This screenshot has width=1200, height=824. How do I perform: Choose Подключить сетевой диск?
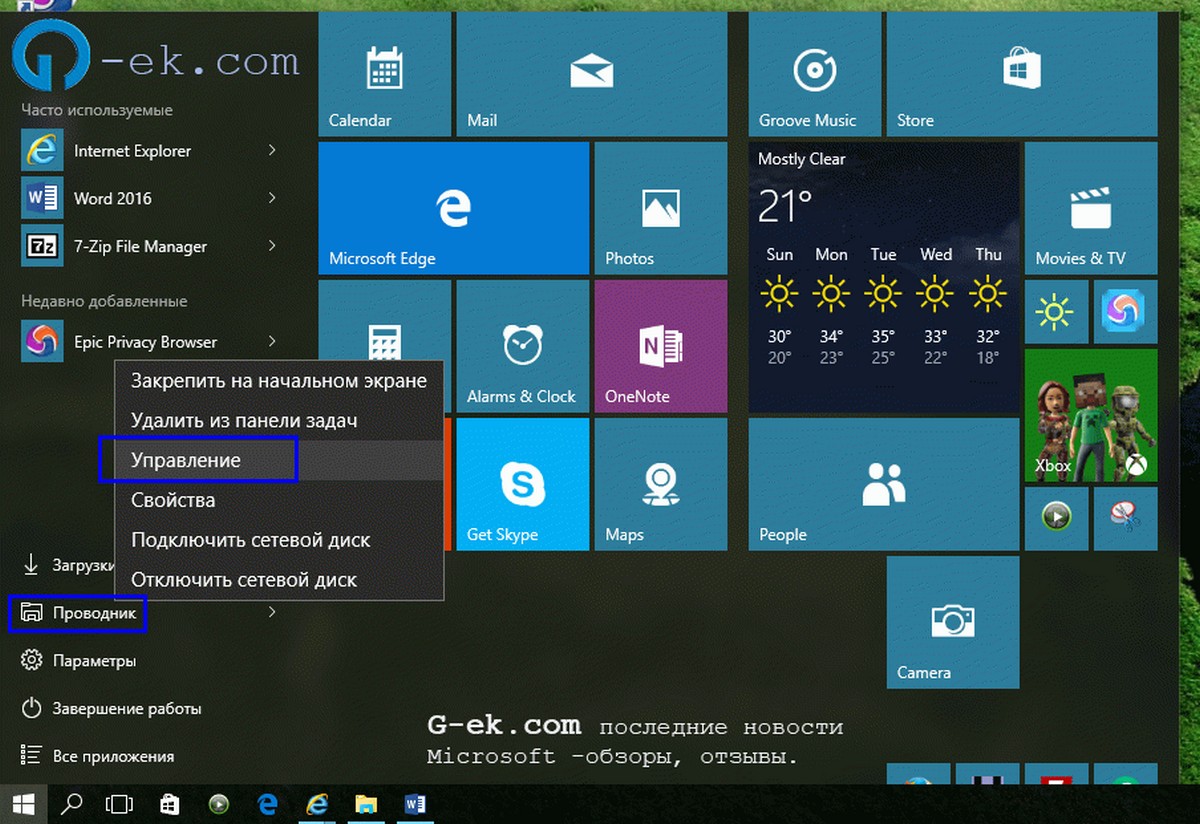(279, 540)
